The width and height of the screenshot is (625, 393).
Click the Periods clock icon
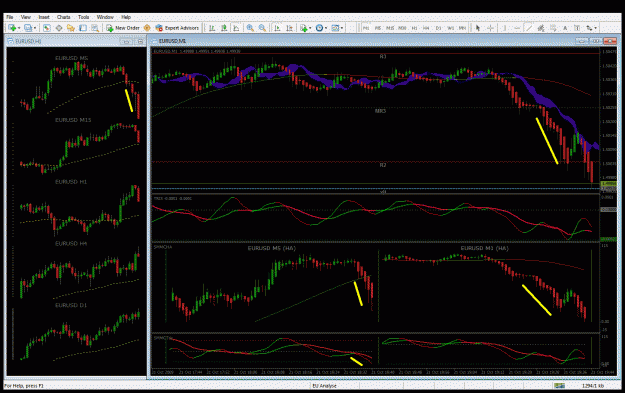(319, 28)
